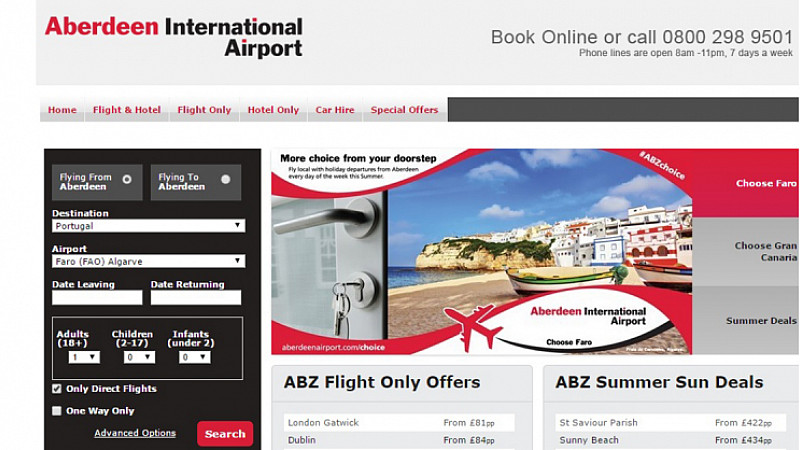Viewport: 800px width, 450px height.
Task: Open the Infants count dropdown
Action: tap(194, 357)
